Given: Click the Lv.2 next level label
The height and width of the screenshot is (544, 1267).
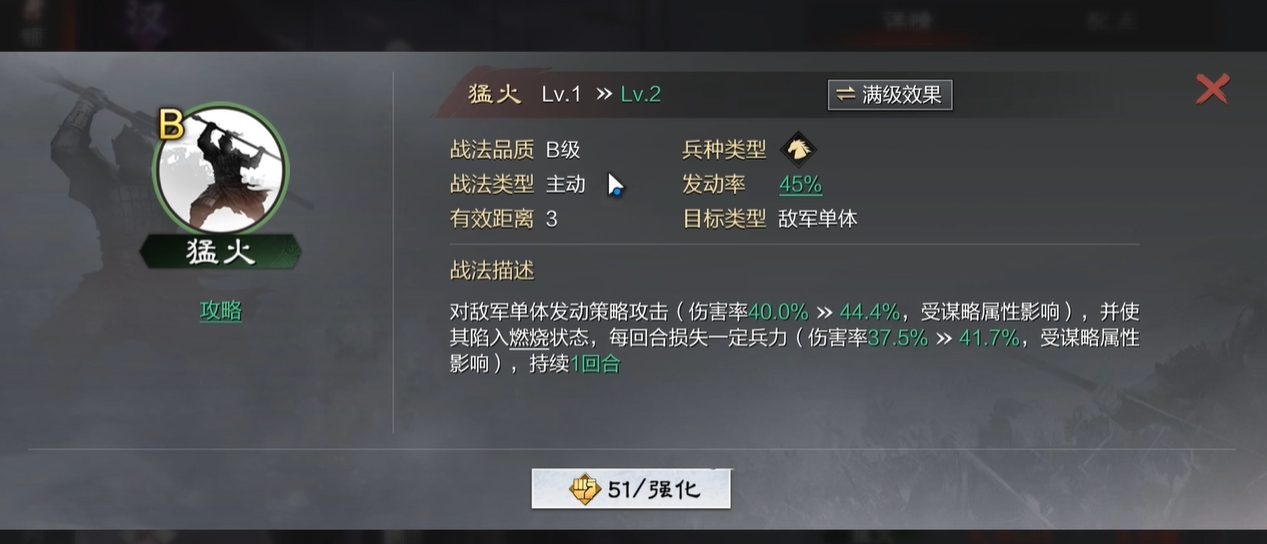Looking at the screenshot, I should tap(640, 94).
